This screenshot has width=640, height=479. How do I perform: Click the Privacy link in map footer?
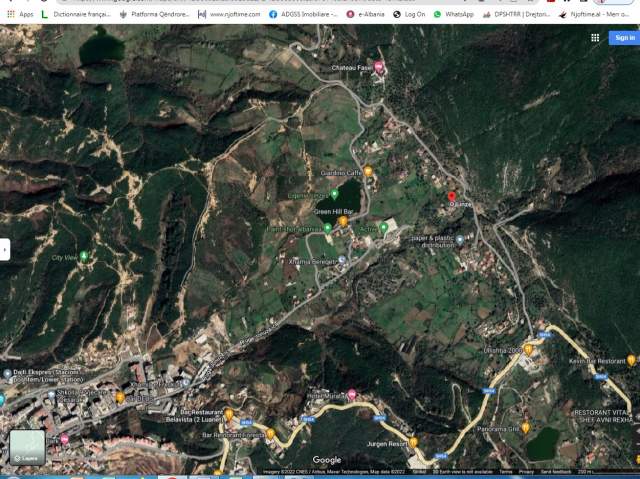pyautogui.click(x=526, y=472)
